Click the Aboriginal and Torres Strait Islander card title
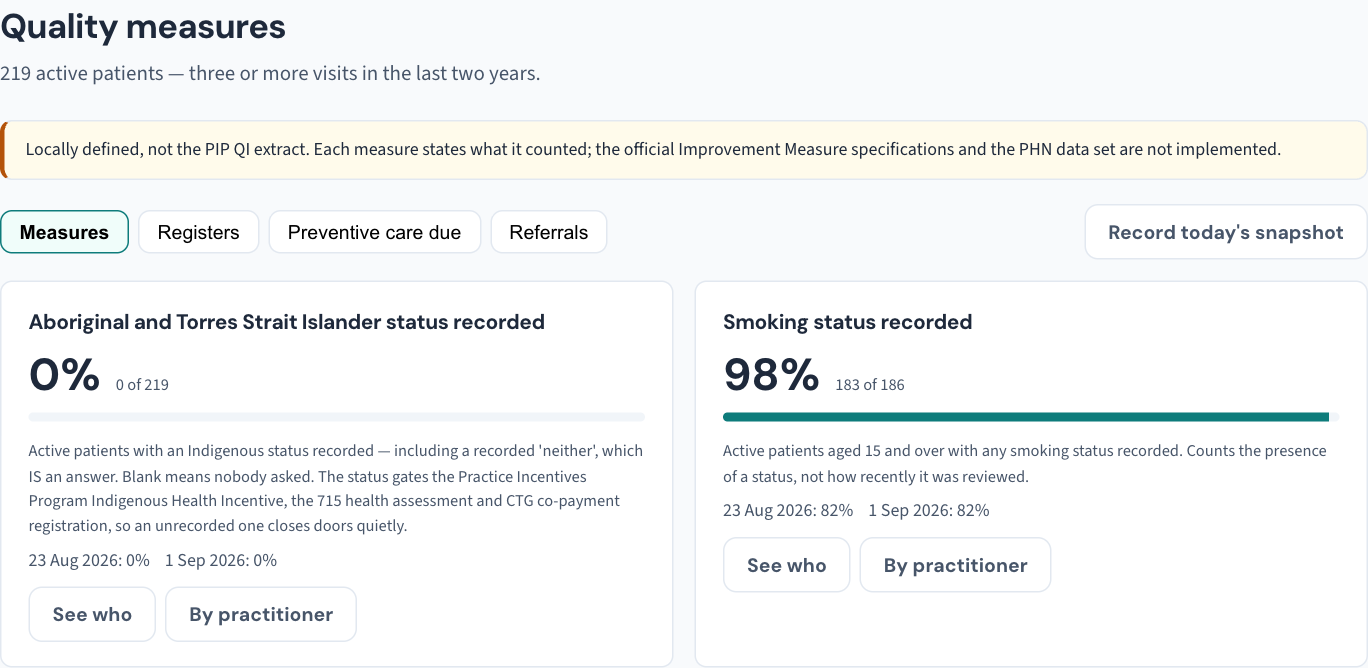Viewport: 1368px width, 668px height. tap(287, 322)
